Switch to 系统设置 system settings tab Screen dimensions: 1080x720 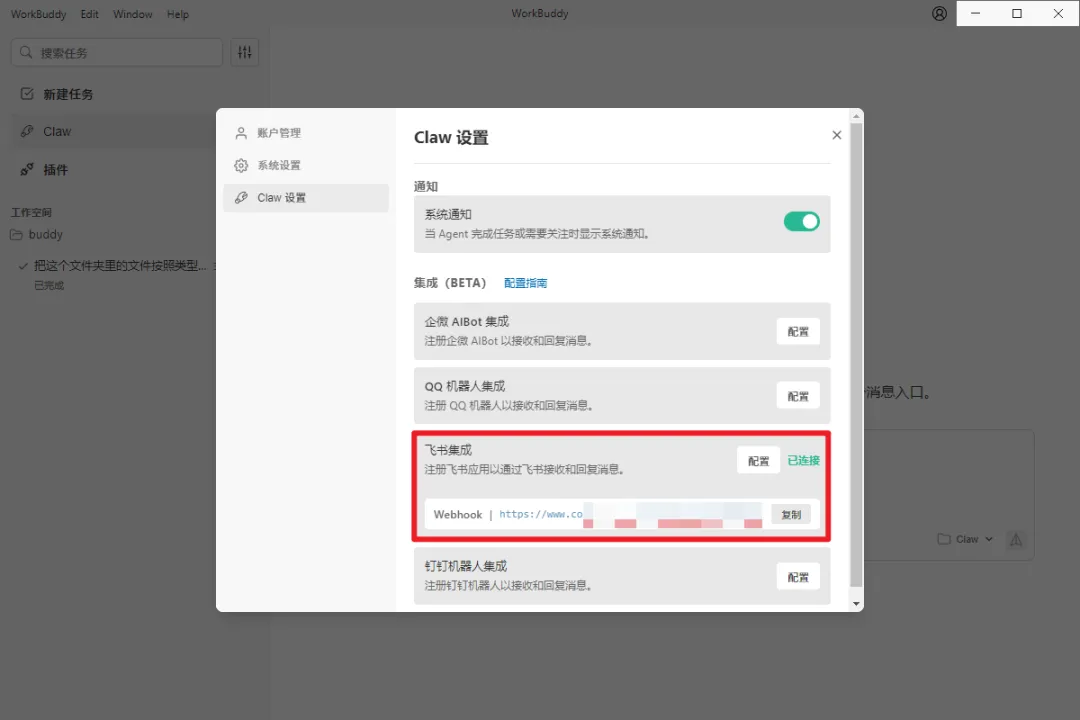point(278,165)
